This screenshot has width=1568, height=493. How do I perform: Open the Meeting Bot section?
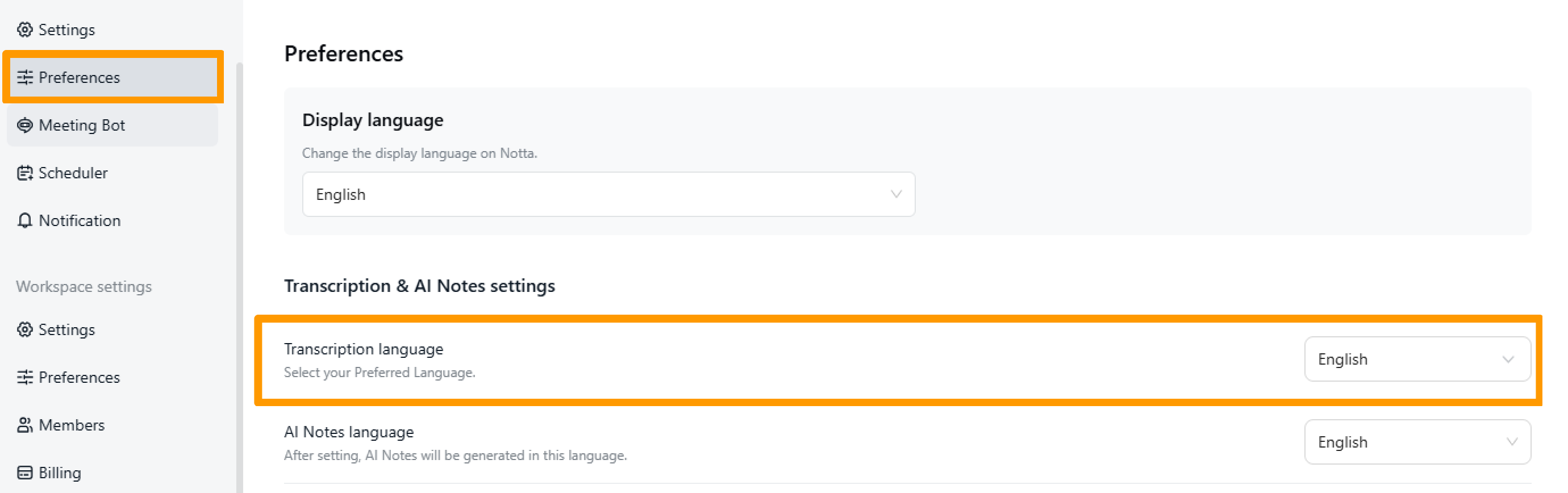(112, 125)
